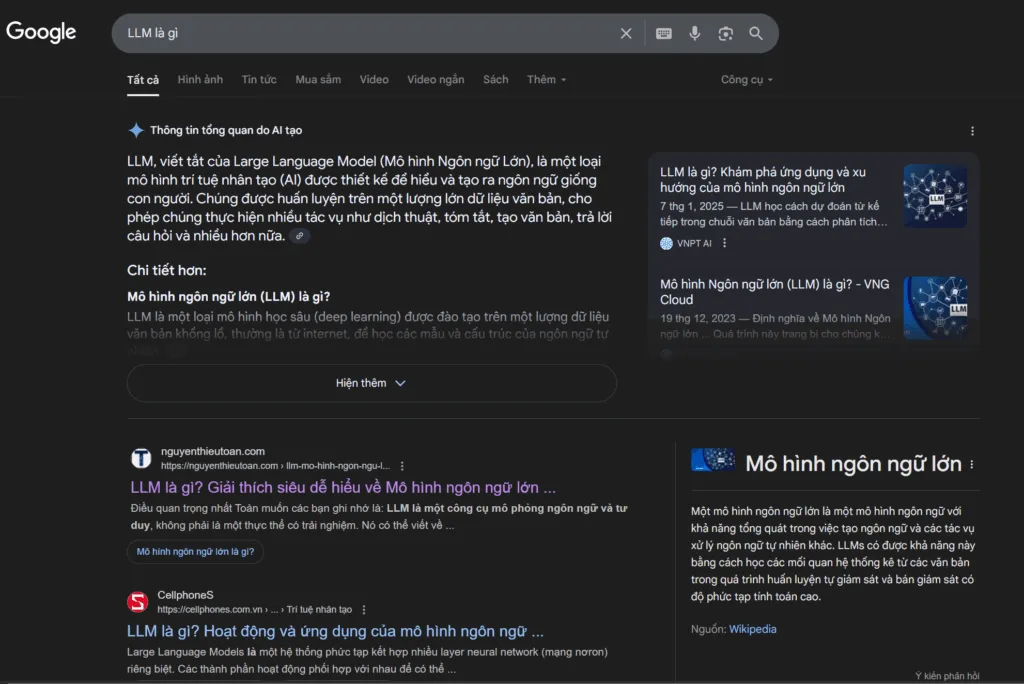Click the Google logo
The width and height of the screenshot is (1024, 684).
pos(41,31)
